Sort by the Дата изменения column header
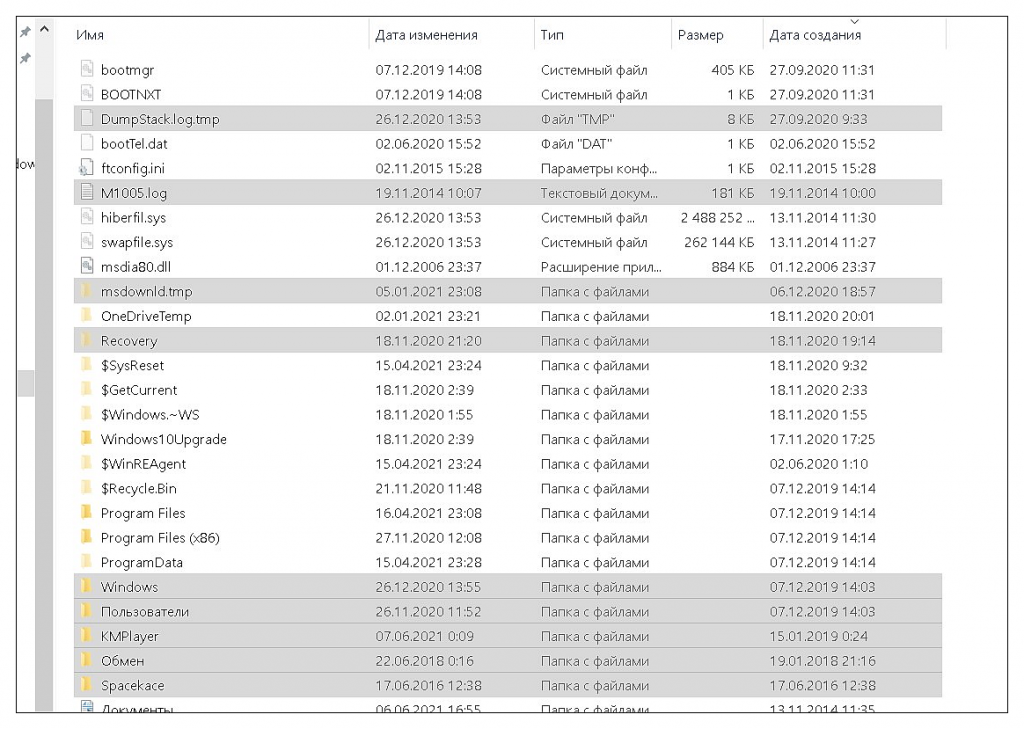 coord(426,35)
